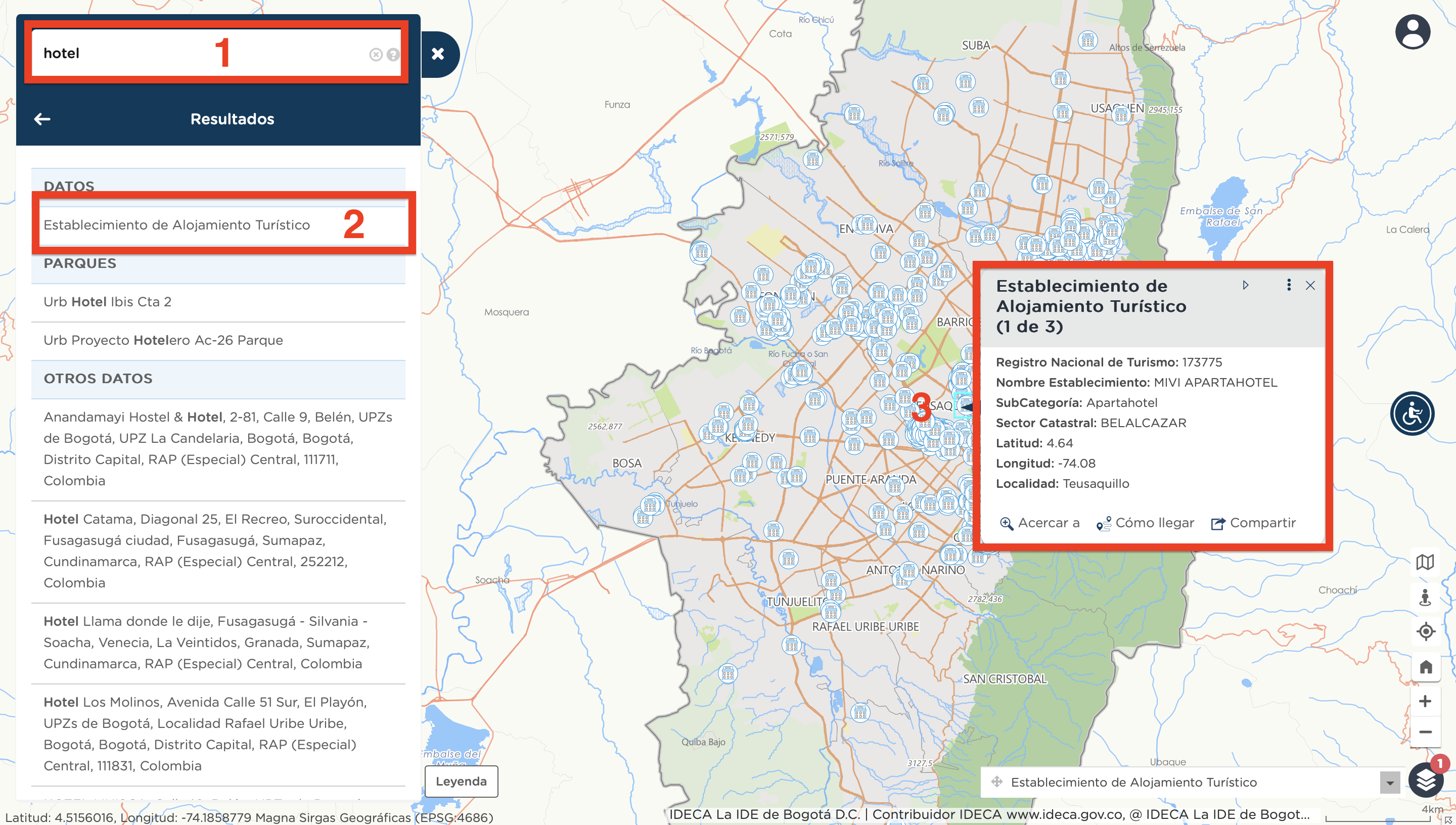This screenshot has height=825, width=1456.
Task: Zoom out with the minus button
Action: (1425, 732)
